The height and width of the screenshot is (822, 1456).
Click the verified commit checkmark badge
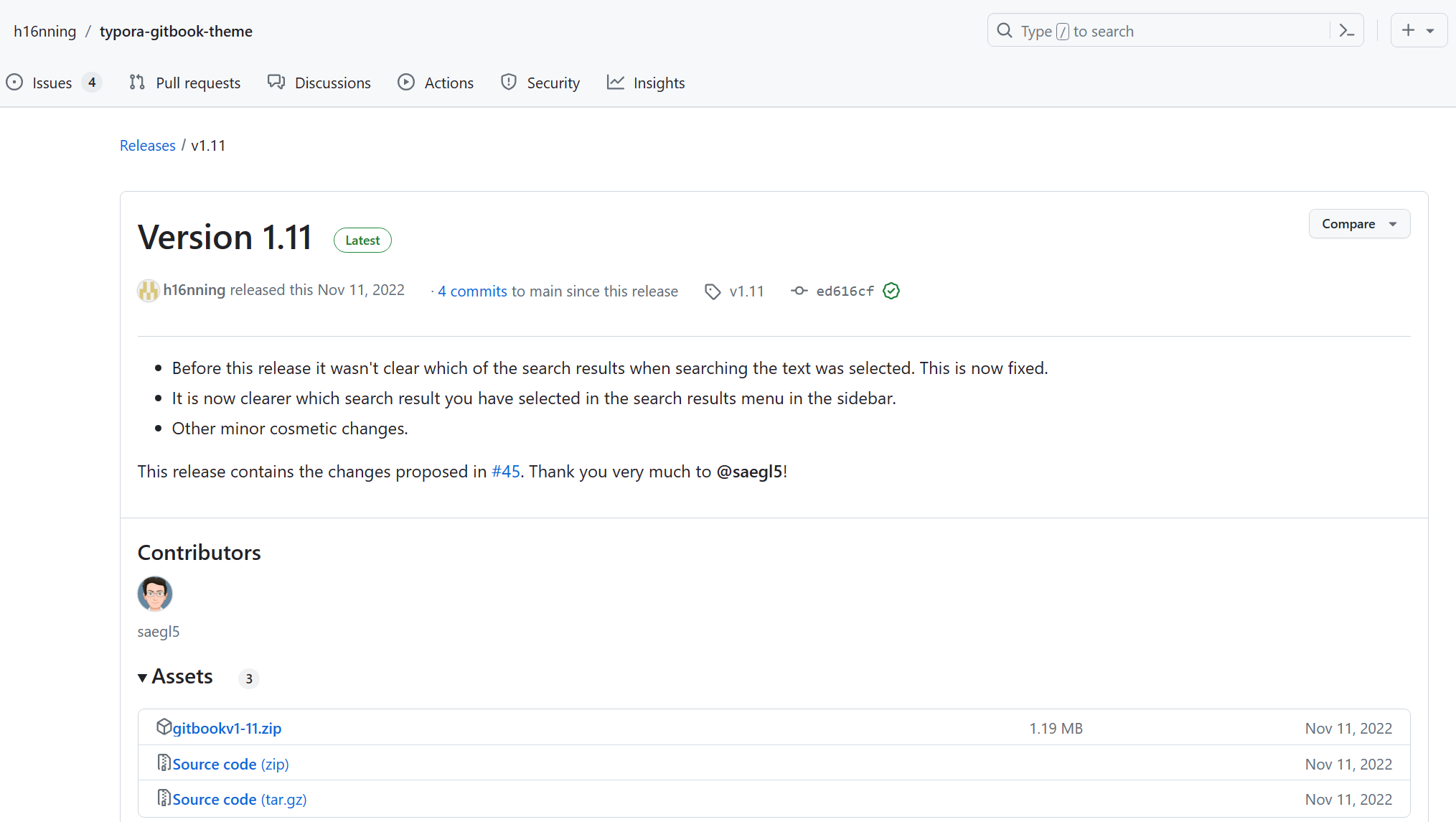891,291
